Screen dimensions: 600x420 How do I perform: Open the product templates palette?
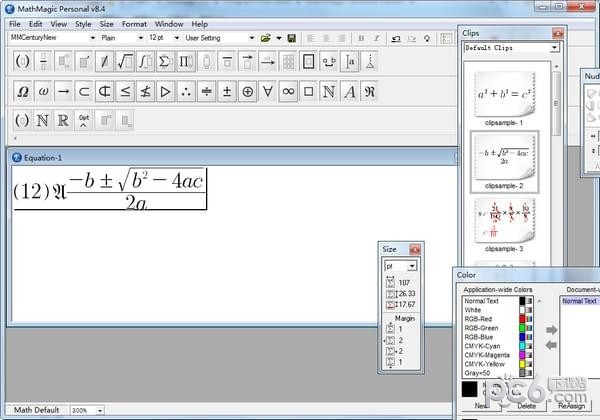pyautogui.click(x=186, y=61)
